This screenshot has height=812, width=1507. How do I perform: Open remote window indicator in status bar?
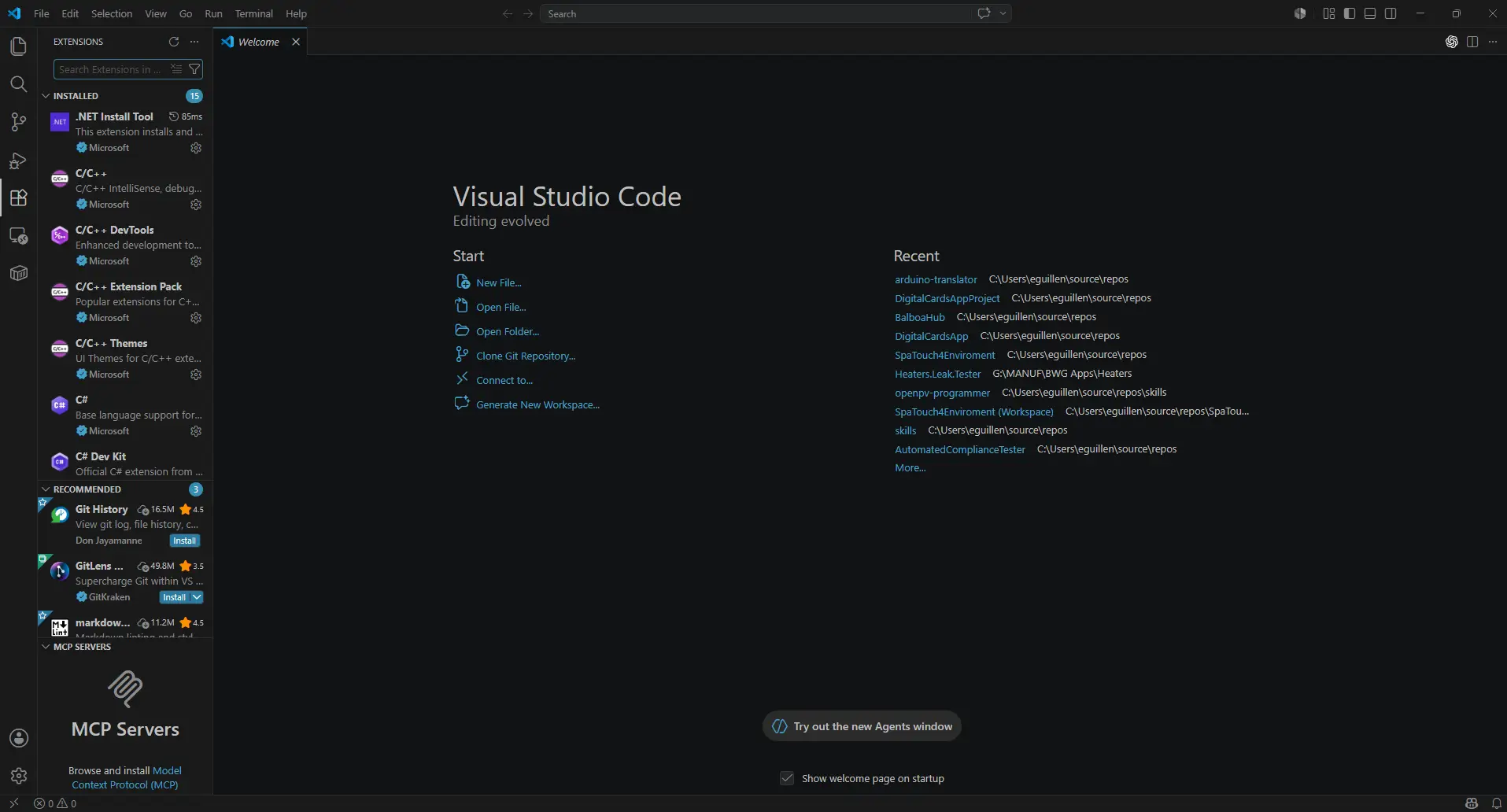[x=13, y=803]
